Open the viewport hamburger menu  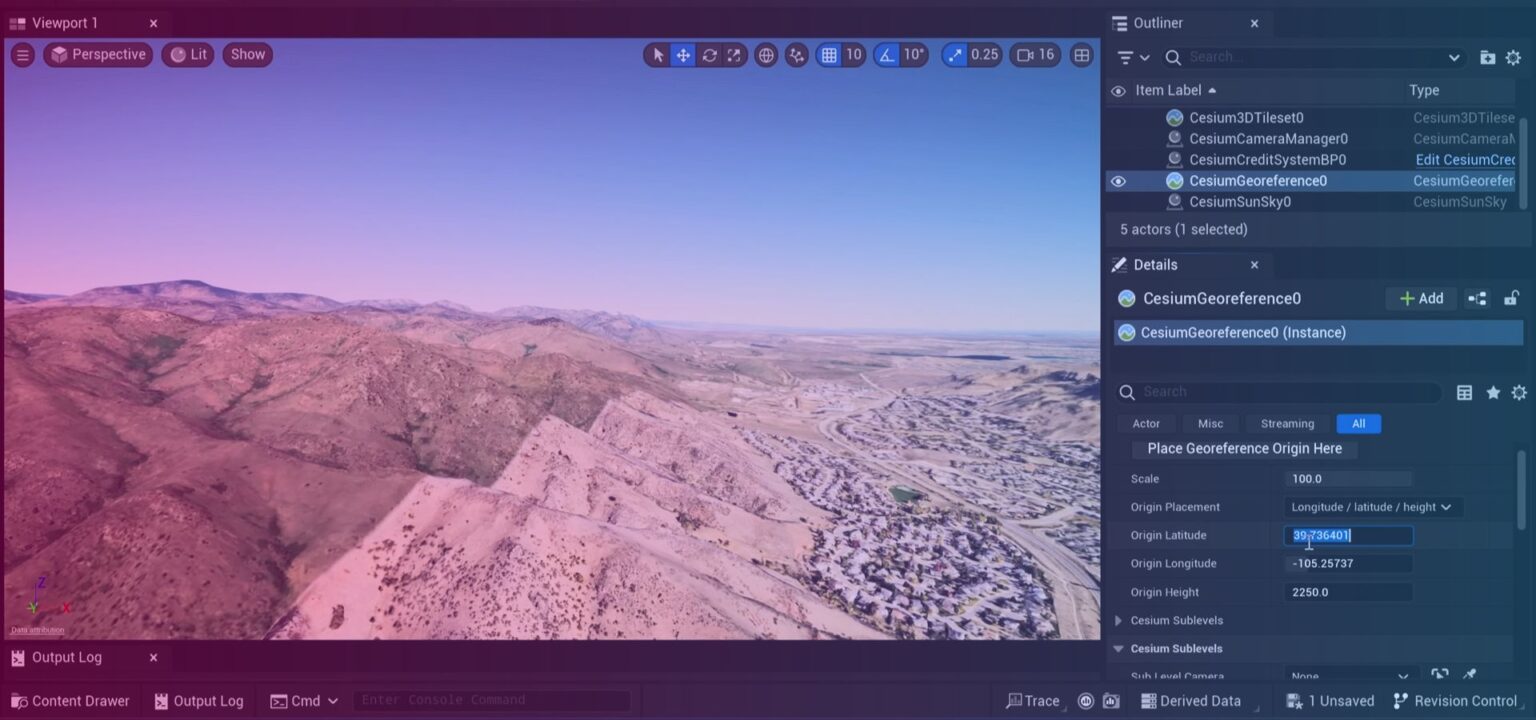pos(22,55)
